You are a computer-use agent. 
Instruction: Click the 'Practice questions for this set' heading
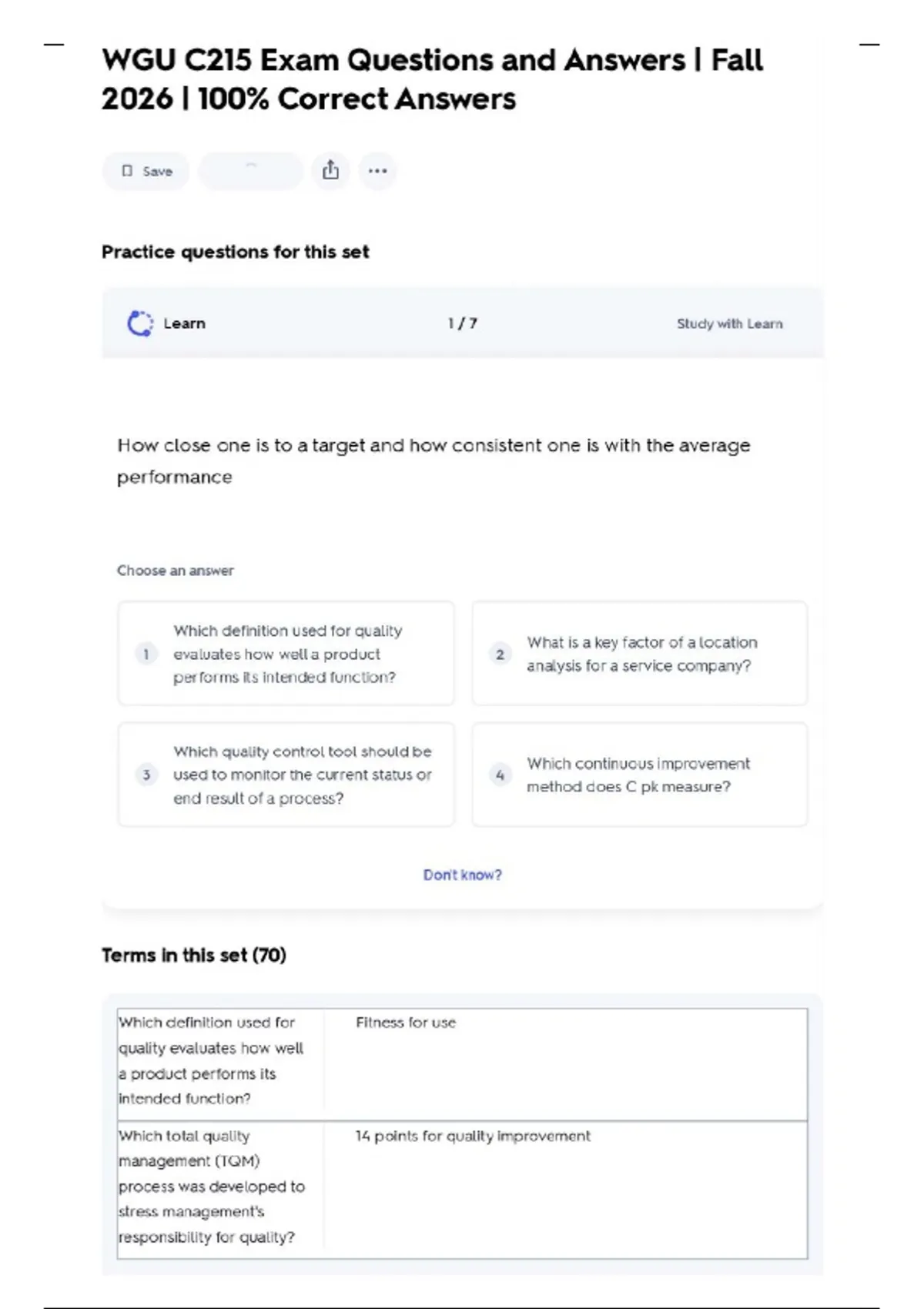[x=236, y=252]
